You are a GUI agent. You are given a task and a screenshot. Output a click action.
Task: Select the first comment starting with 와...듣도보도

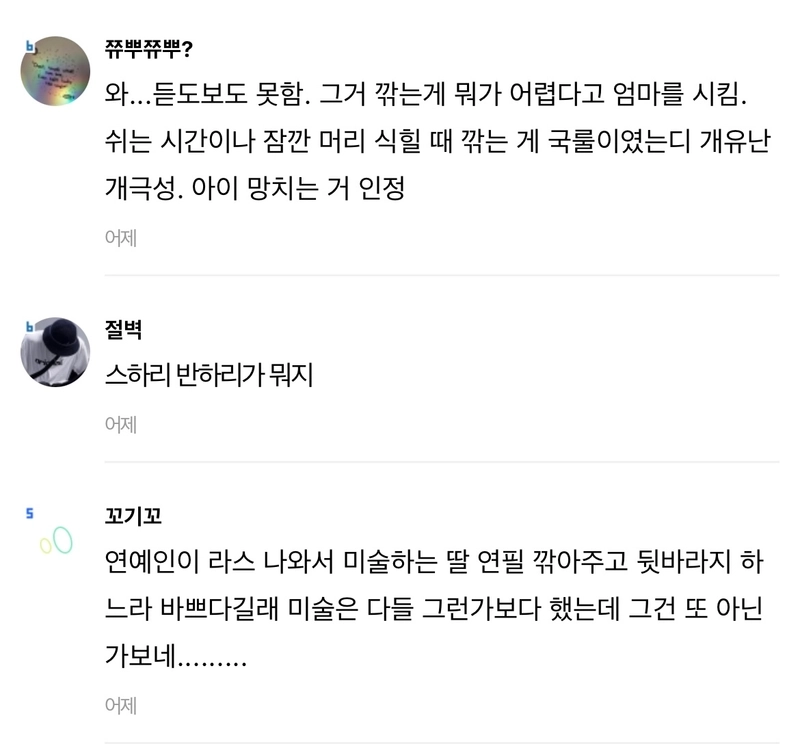[x=437, y=141]
